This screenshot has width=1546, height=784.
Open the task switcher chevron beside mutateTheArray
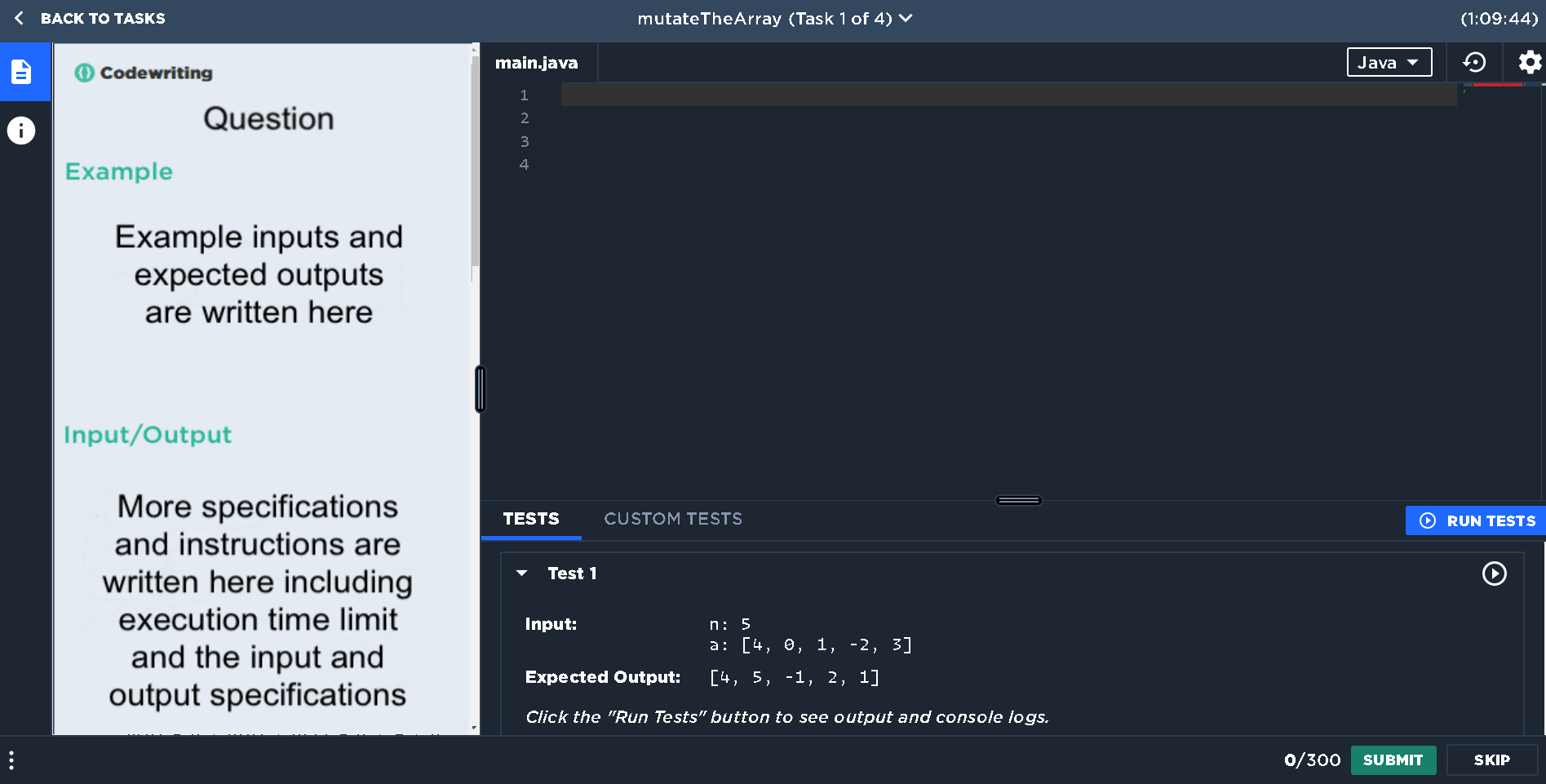[905, 18]
